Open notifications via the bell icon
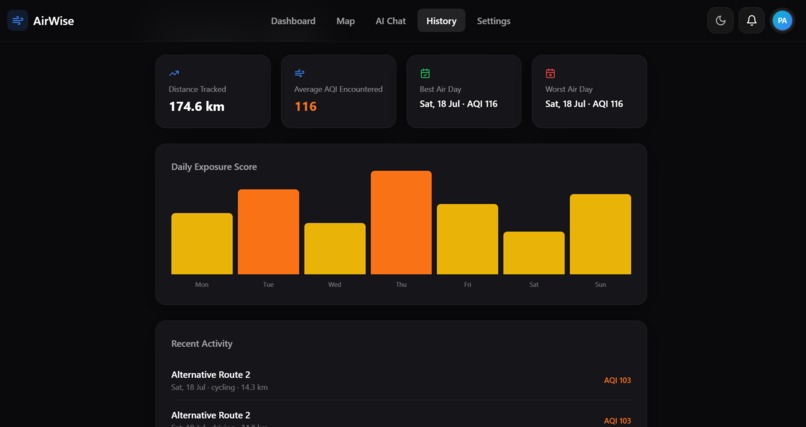This screenshot has width=806, height=427. point(752,21)
